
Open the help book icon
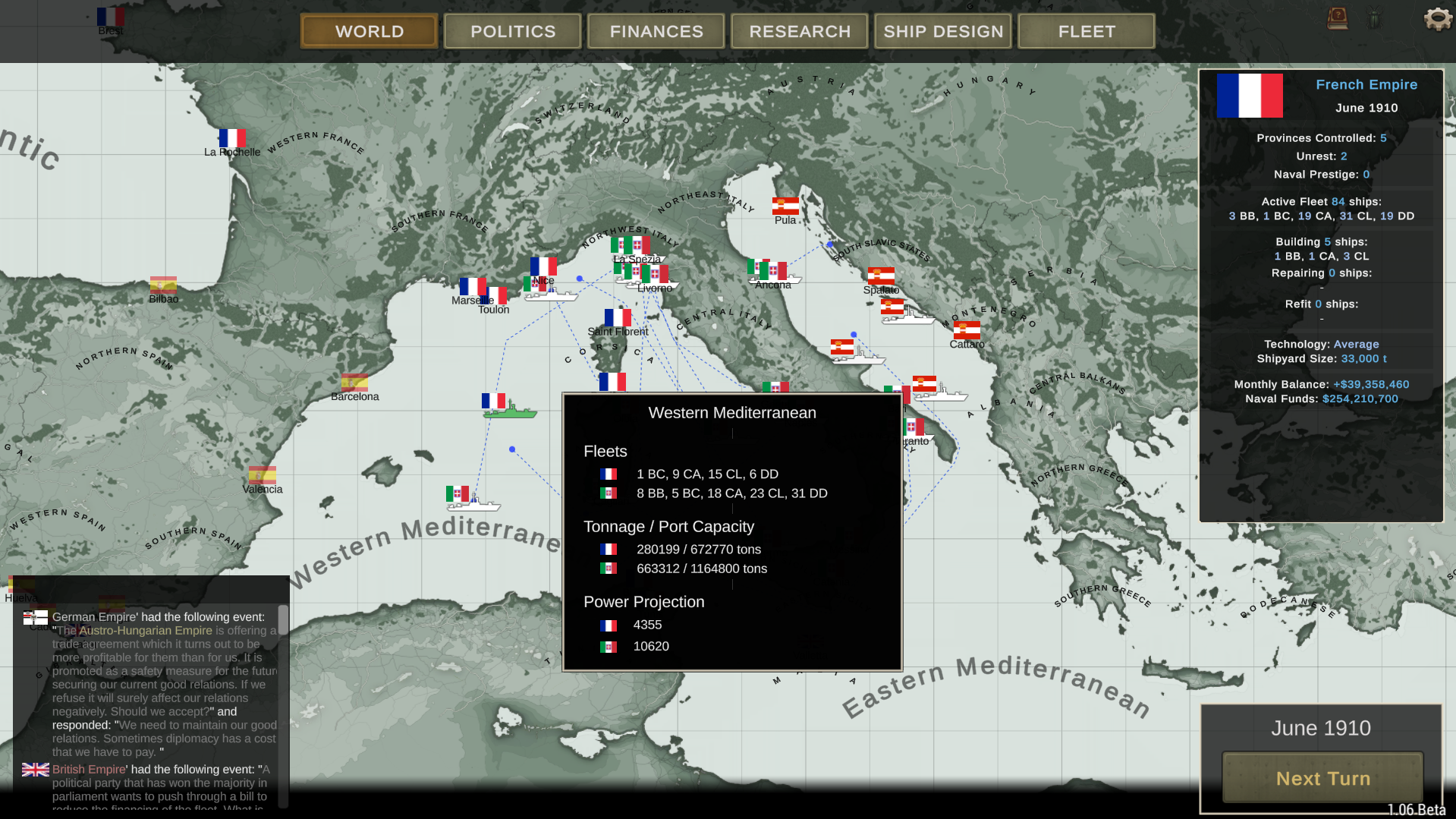click(x=1337, y=18)
